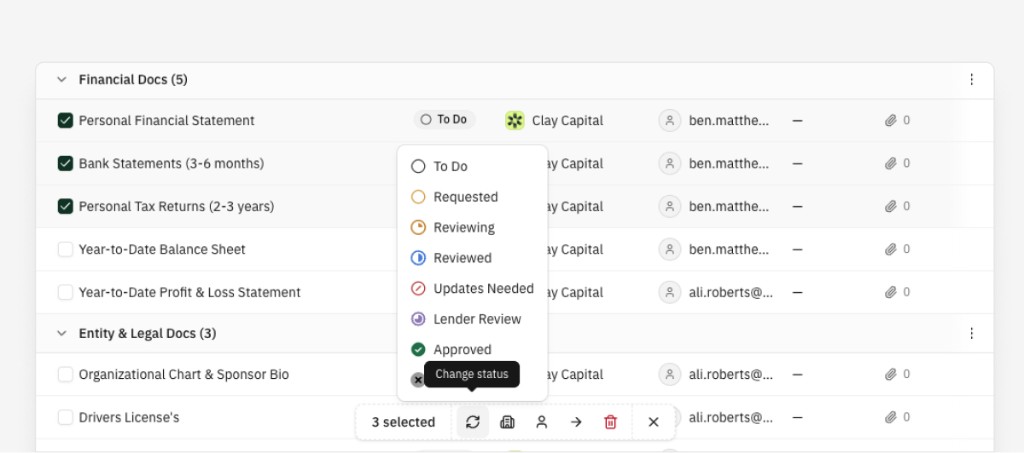Image resolution: width=1024 pixels, height=453 pixels.
Task: Click the Change status refresh icon
Action: coord(473,422)
